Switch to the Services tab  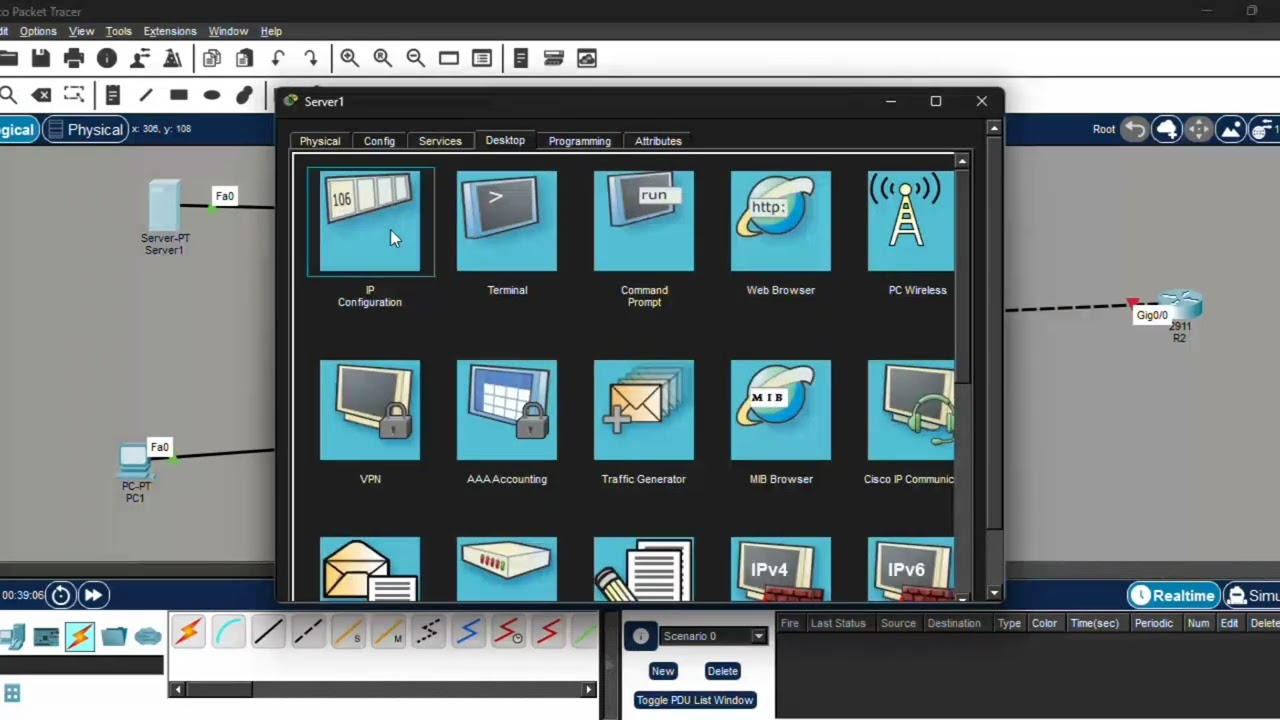440,141
